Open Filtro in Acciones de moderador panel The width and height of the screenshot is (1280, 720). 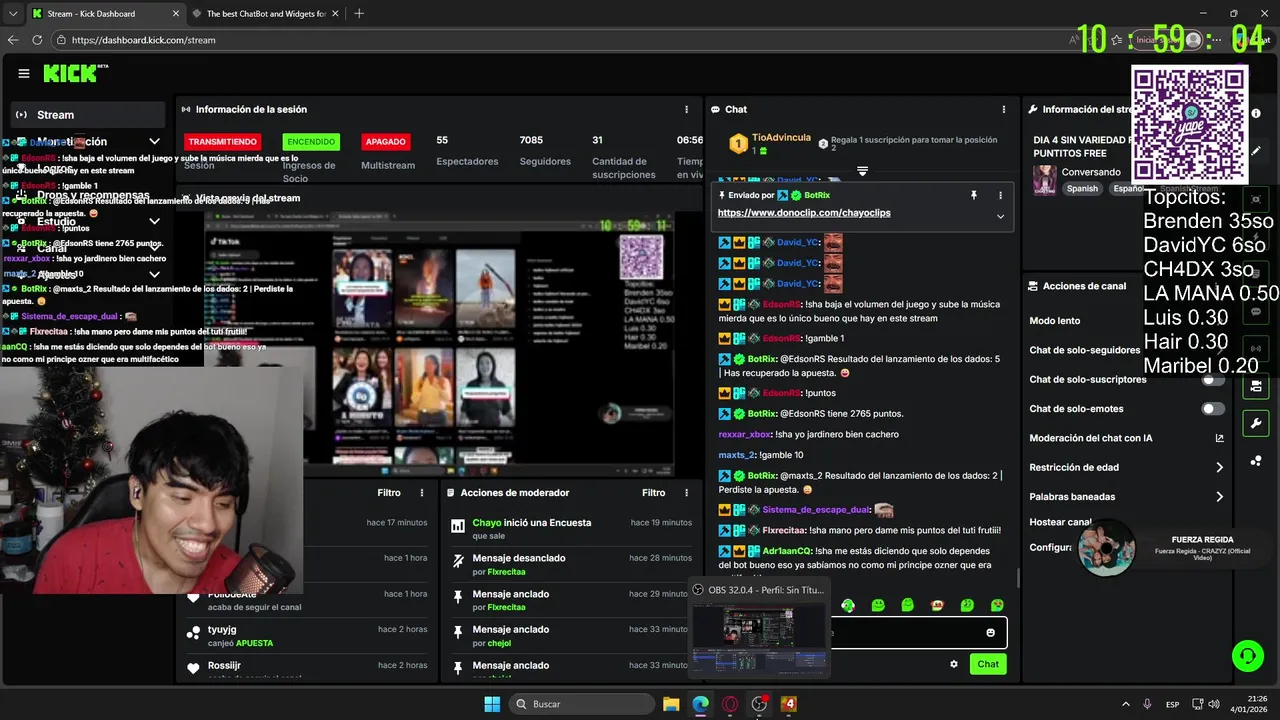653,492
